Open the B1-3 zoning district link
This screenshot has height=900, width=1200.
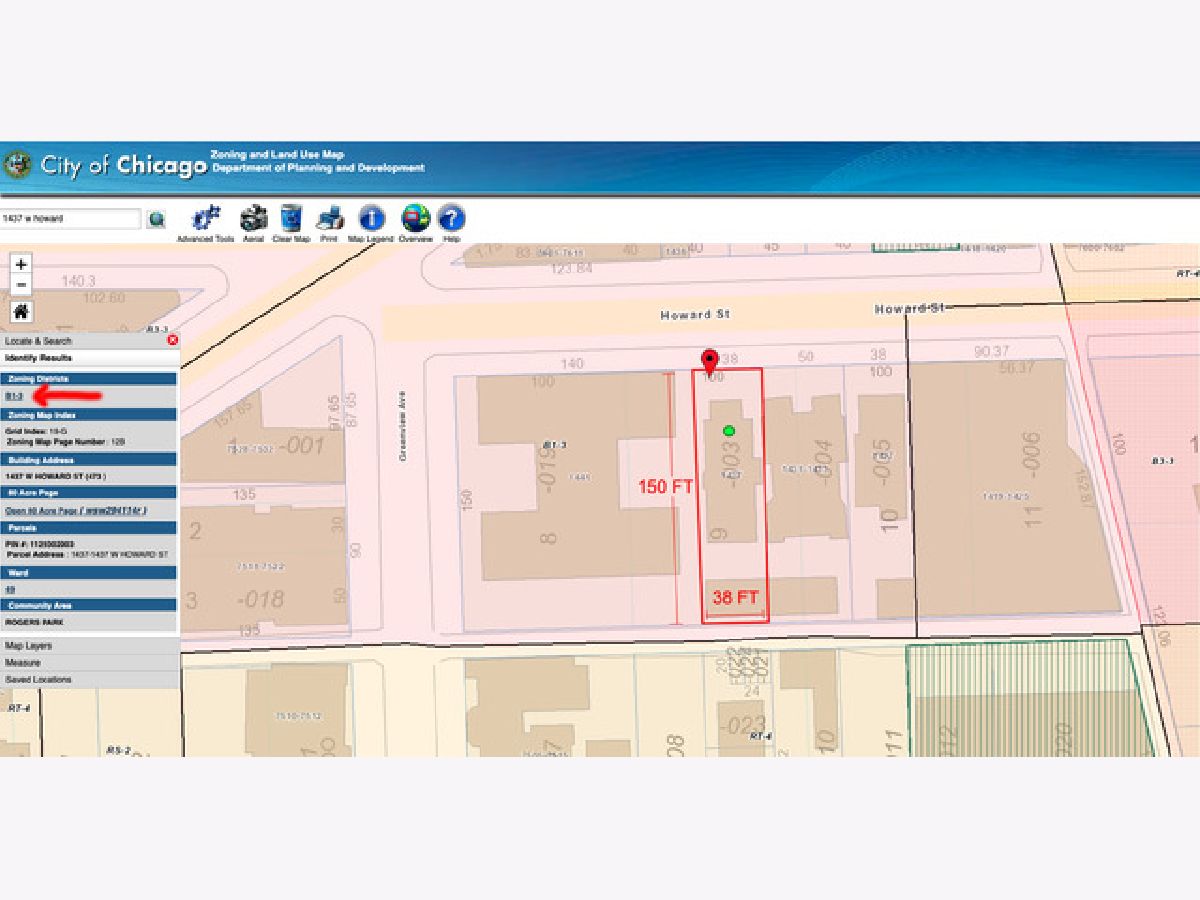coord(14,397)
